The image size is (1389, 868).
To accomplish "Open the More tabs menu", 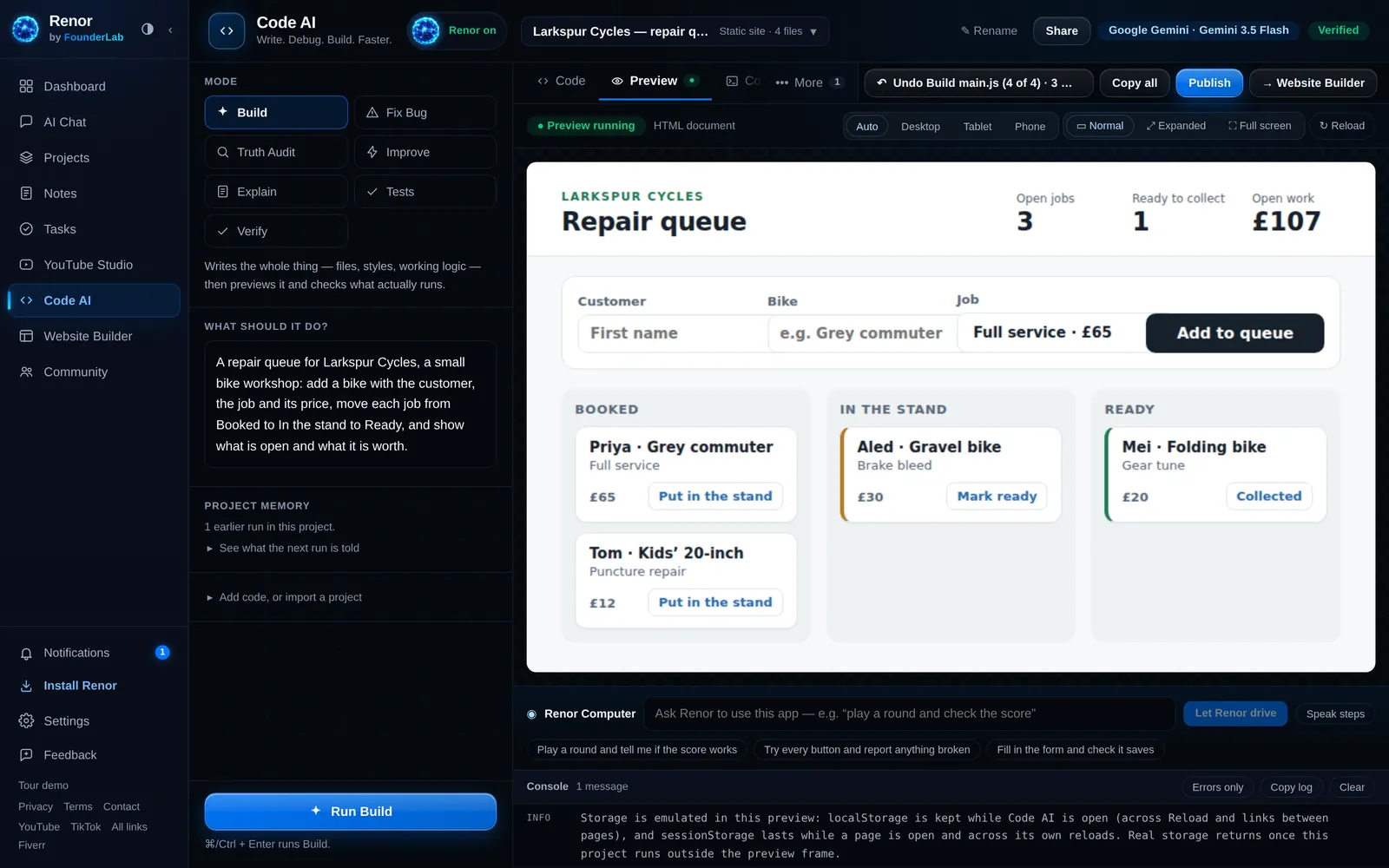I will click(809, 82).
